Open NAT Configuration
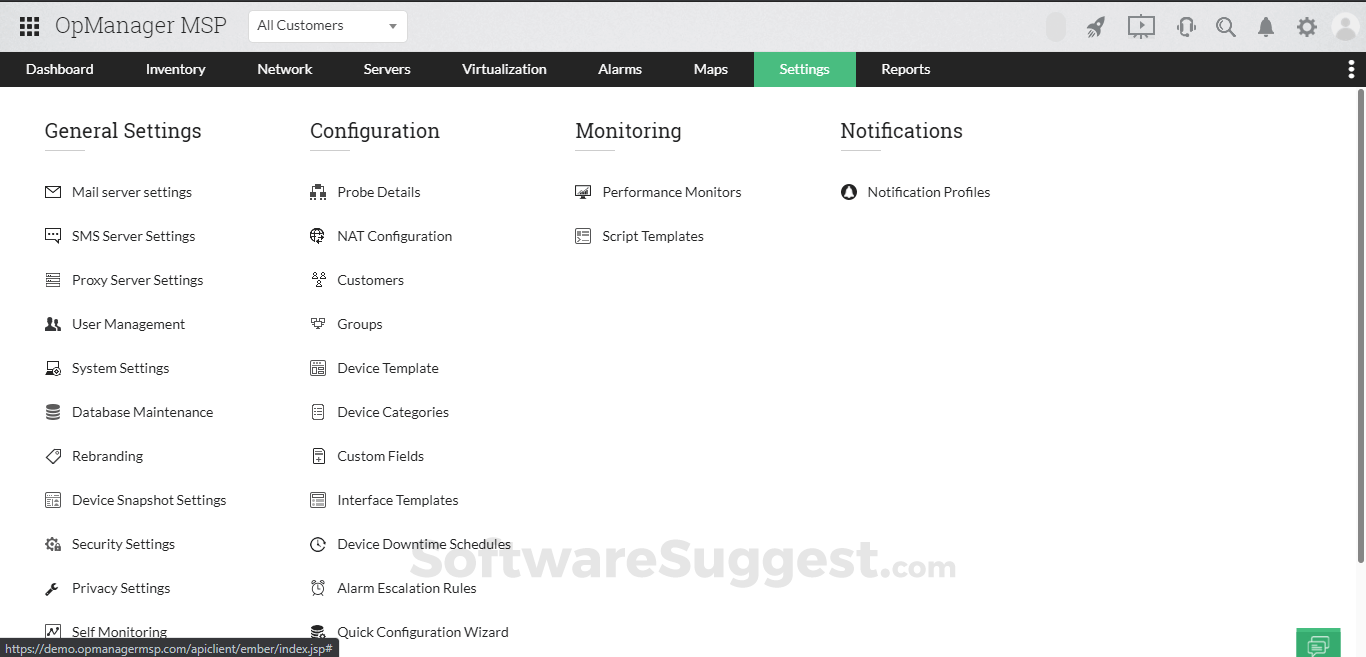 (x=394, y=236)
